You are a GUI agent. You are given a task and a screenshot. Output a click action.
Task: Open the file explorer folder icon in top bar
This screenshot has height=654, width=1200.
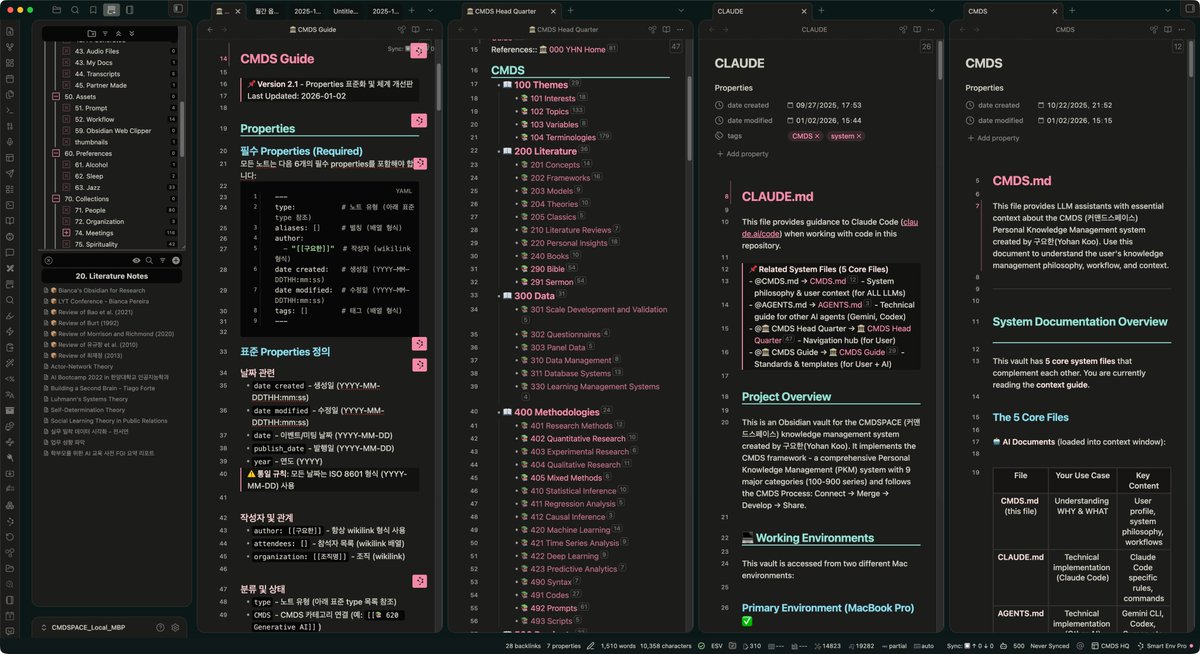tap(59, 9)
